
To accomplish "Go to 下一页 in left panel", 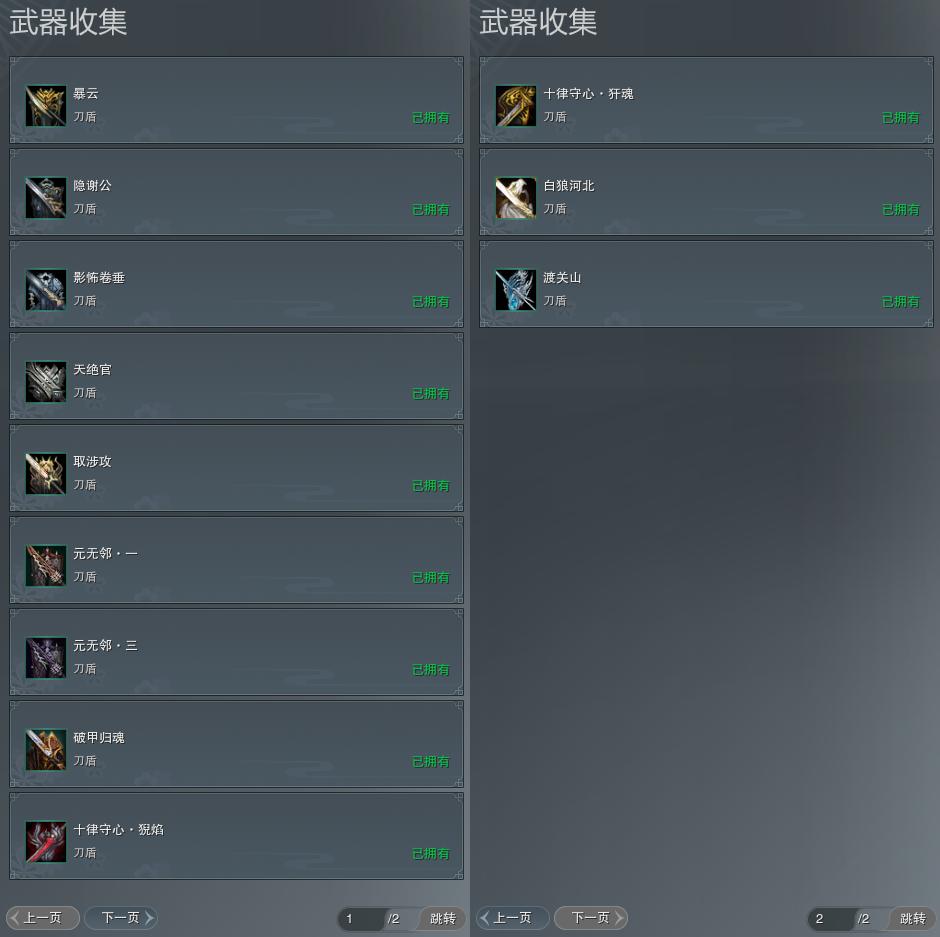I will tap(121, 918).
